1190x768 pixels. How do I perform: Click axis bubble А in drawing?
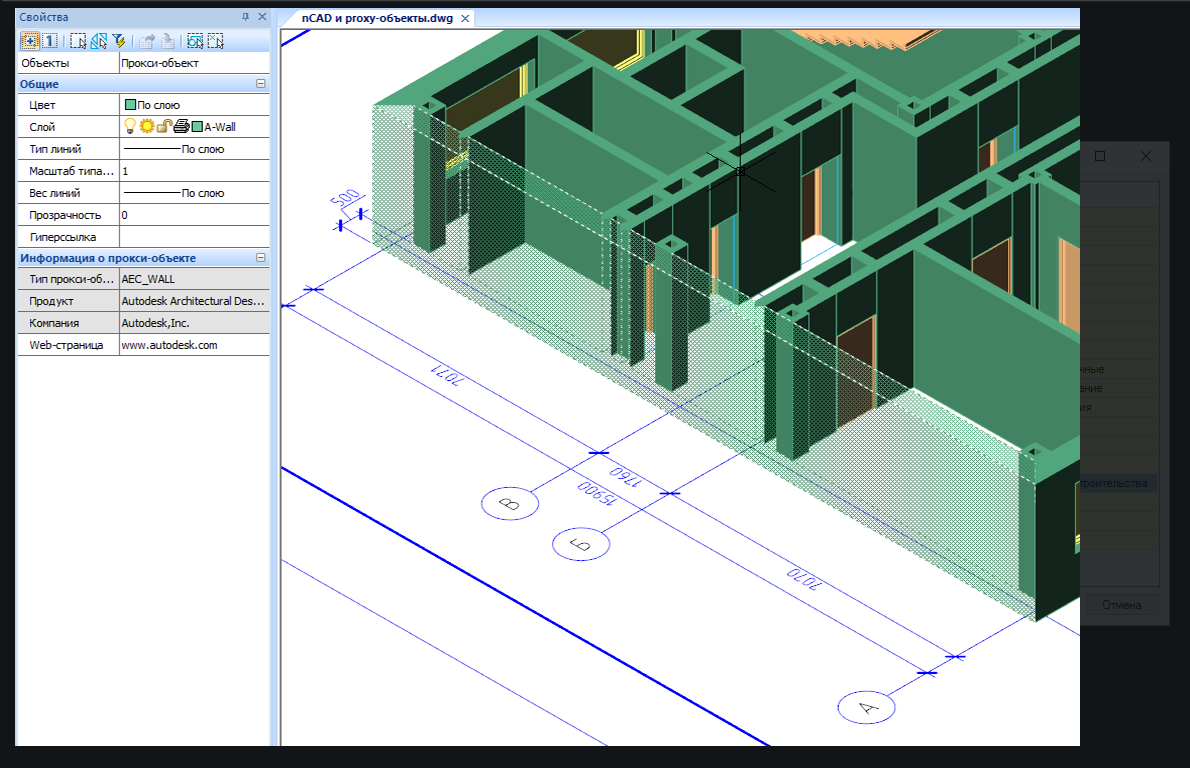866,707
